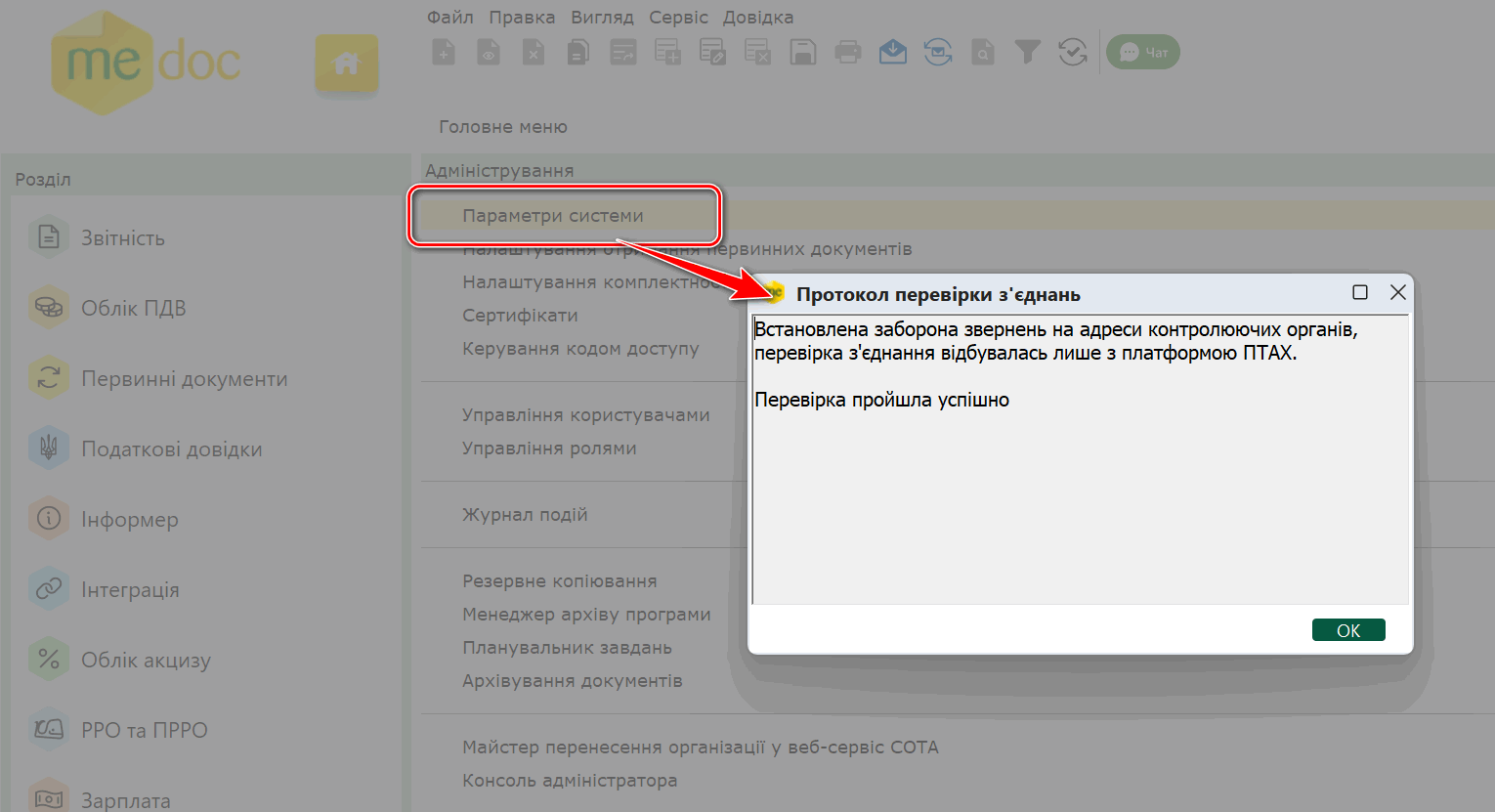This screenshot has height=812, width=1495.
Task: Open Консоль адміністратора
Action: [x=570, y=781]
